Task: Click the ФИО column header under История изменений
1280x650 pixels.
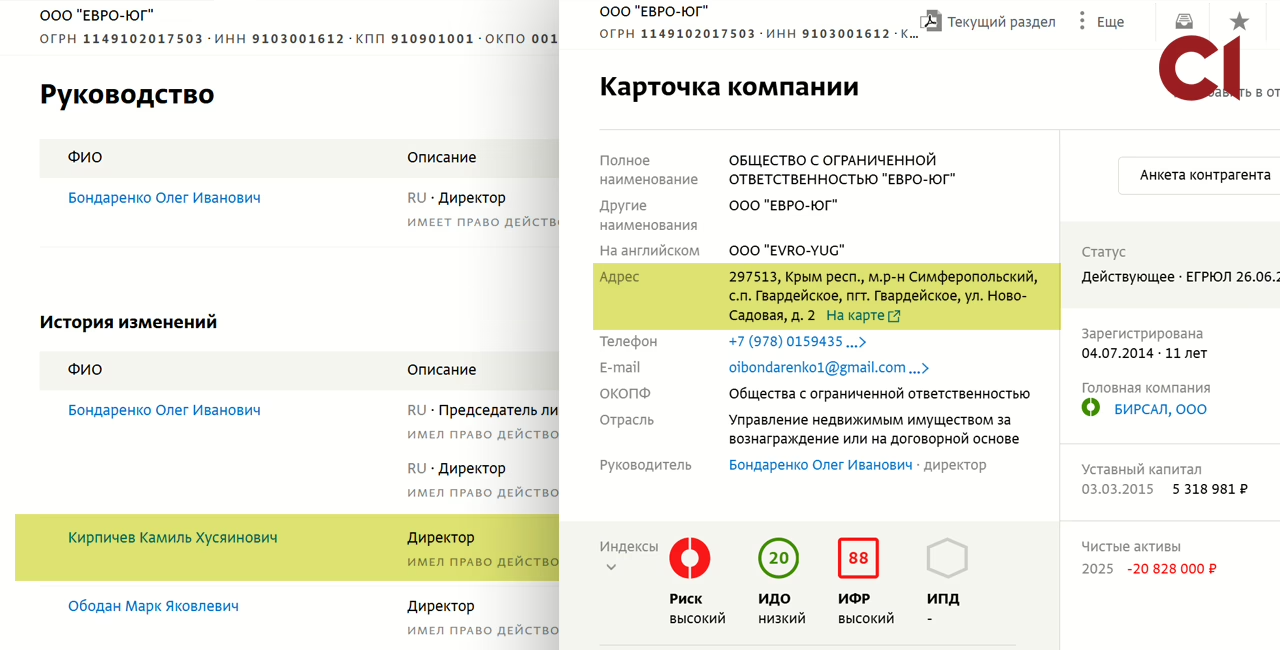Action: 85,370
